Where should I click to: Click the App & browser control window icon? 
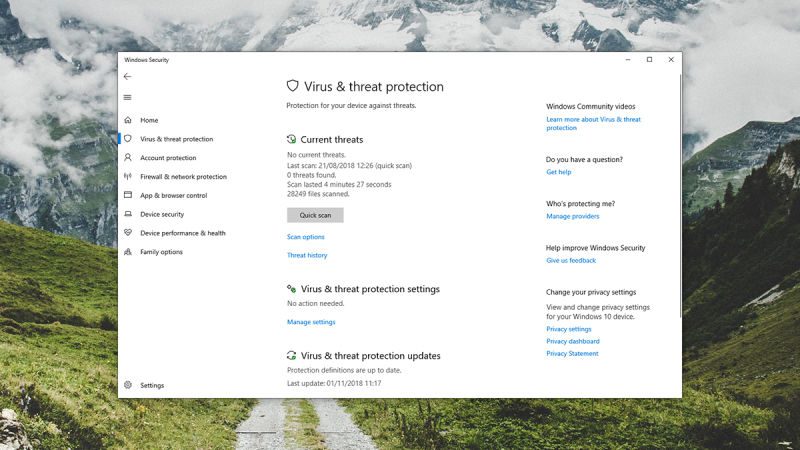(x=128, y=195)
